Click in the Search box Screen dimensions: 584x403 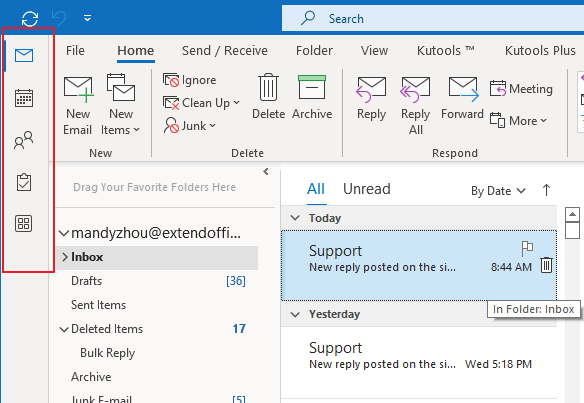click(x=433, y=18)
